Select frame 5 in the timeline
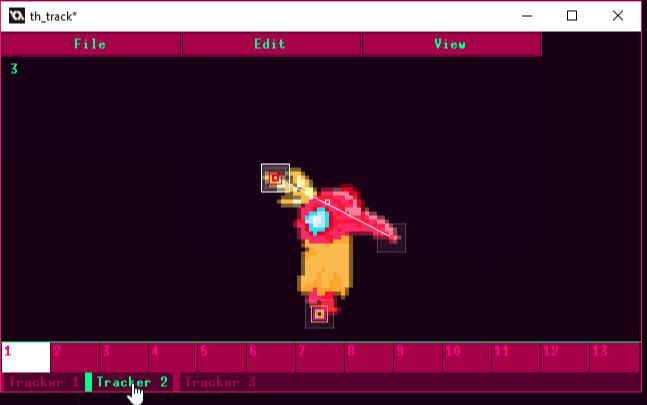Viewport: 647px width, 405px height. click(x=222, y=357)
